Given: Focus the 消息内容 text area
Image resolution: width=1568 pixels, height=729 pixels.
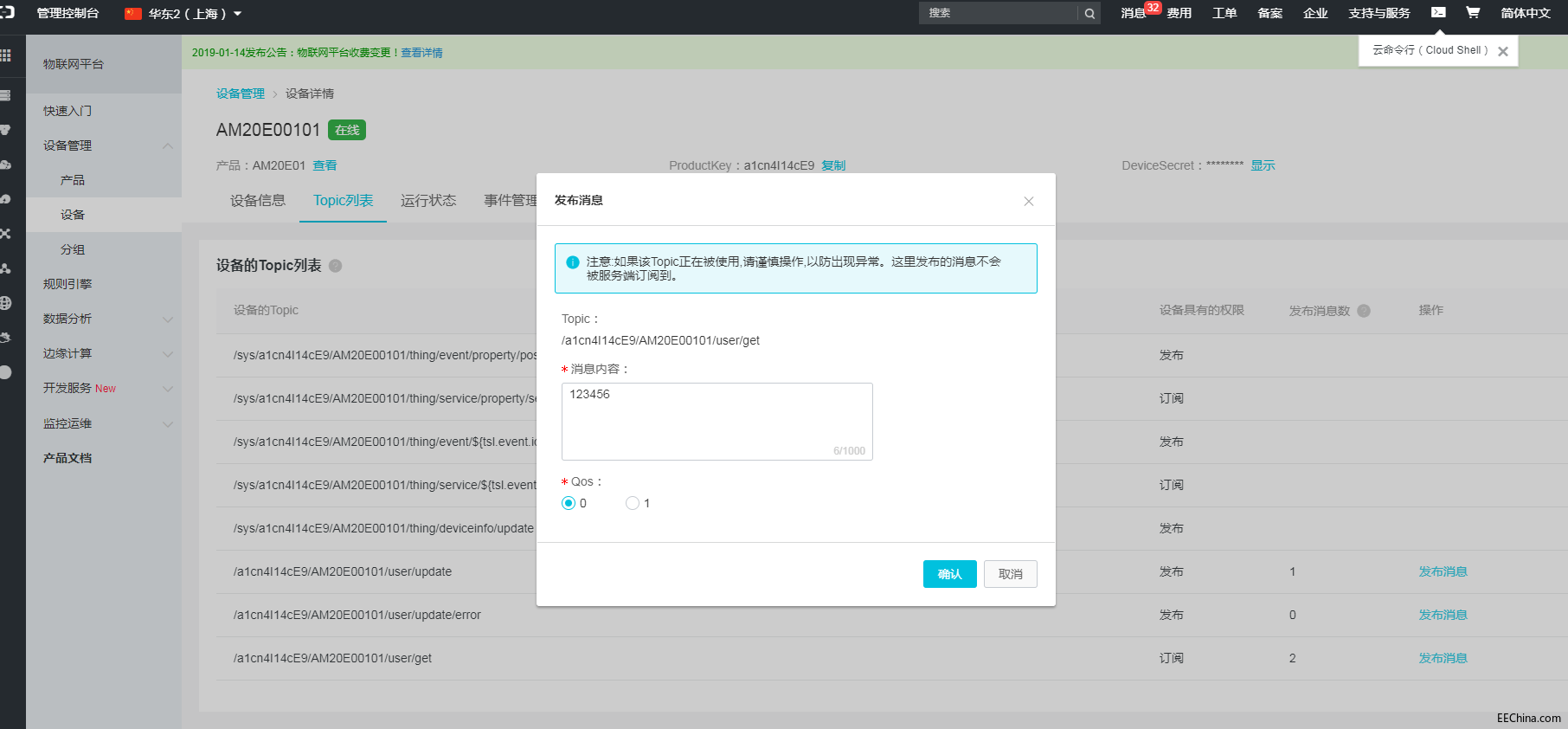Looking at the screenshot, I should click(x=717, y=422).
